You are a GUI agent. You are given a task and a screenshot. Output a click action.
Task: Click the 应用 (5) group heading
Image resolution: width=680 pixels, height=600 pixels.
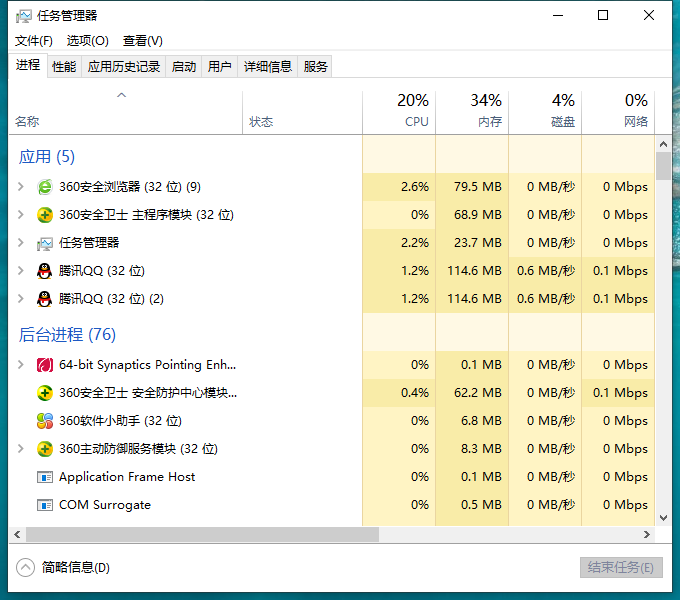[x=47, y=157]
